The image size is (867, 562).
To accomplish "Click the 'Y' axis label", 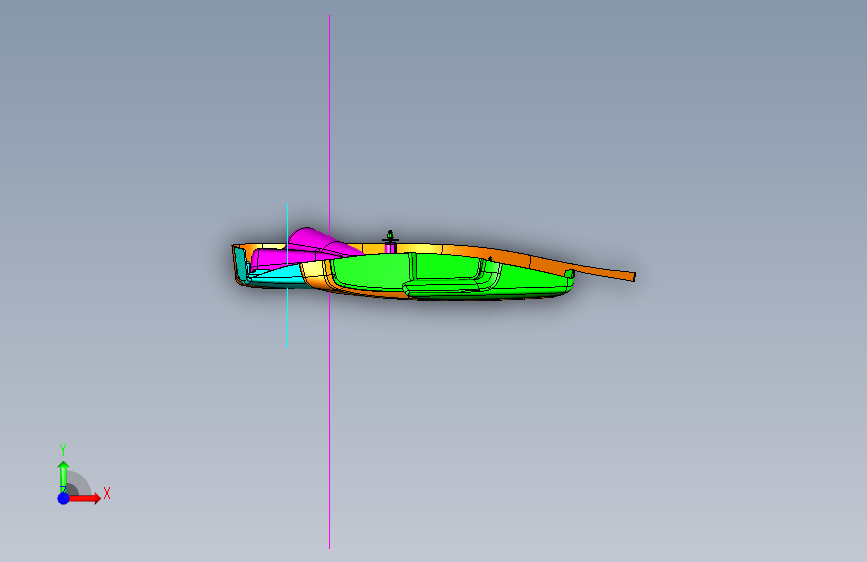I will [63, 450].
